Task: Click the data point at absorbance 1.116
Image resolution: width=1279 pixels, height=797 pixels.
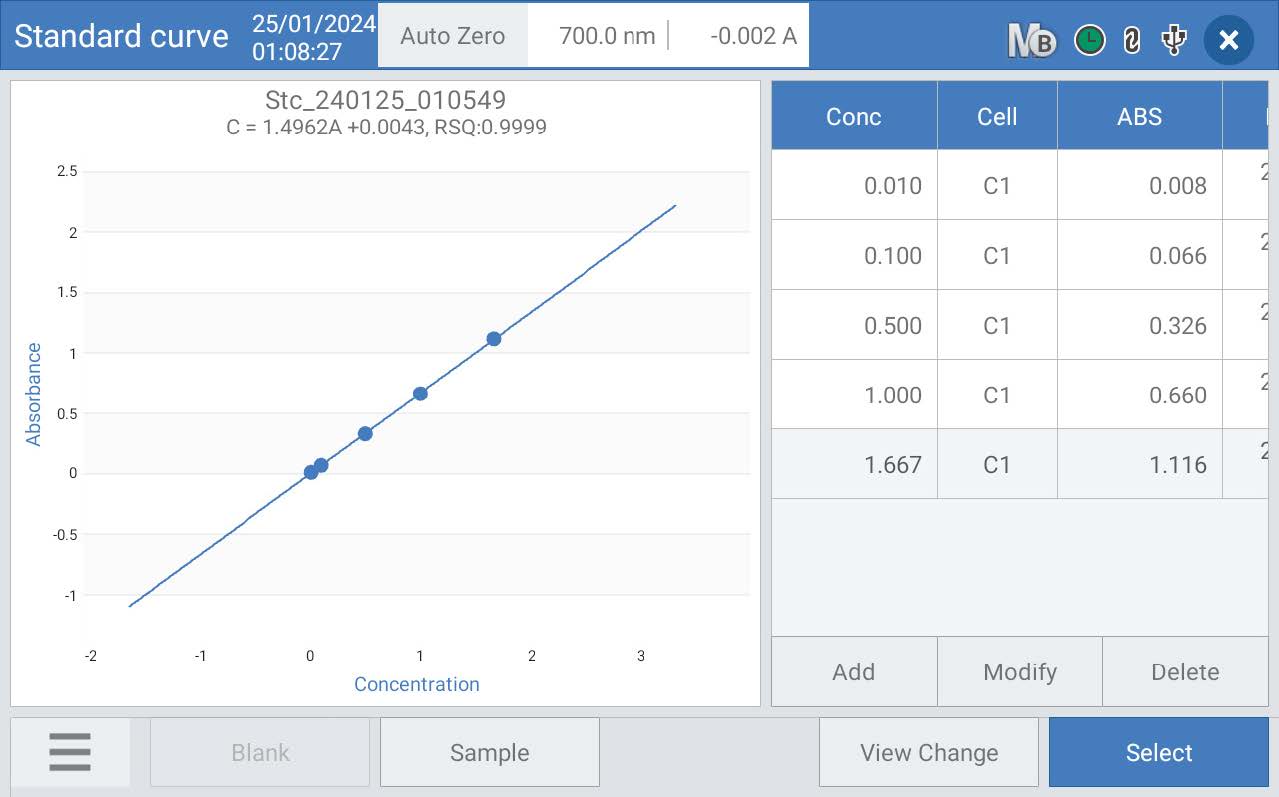Action: 493,339
